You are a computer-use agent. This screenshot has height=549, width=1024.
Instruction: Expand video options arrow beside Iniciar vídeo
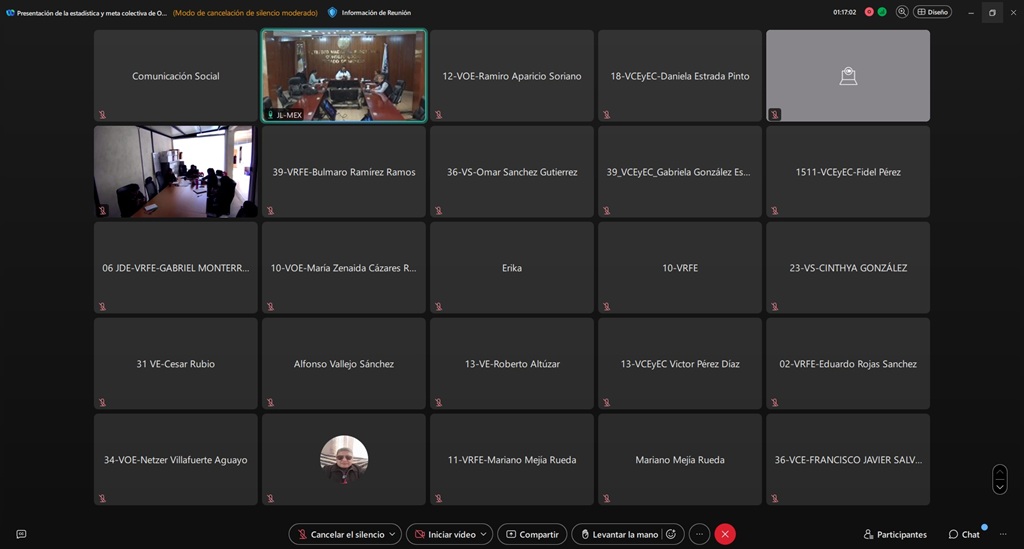pos(484,534)
